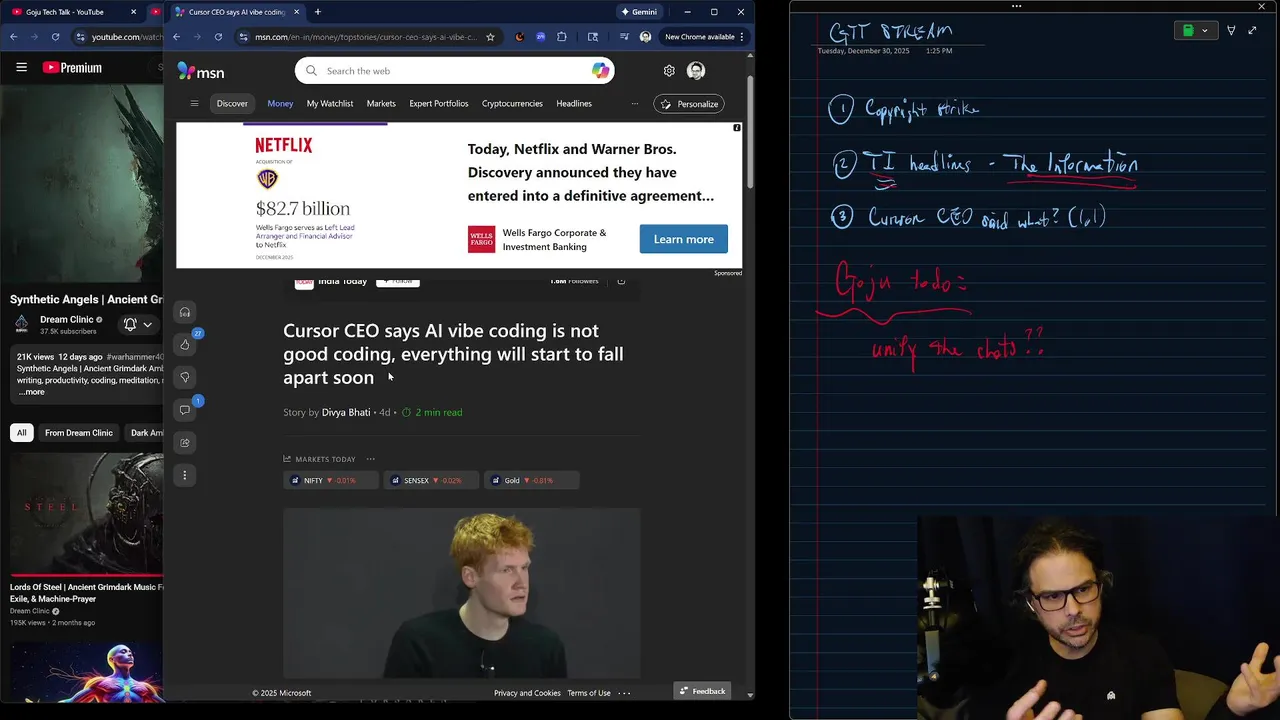Open My Watchlist tab
Screen dimensions: 1280x720
[x=330, y=103]
